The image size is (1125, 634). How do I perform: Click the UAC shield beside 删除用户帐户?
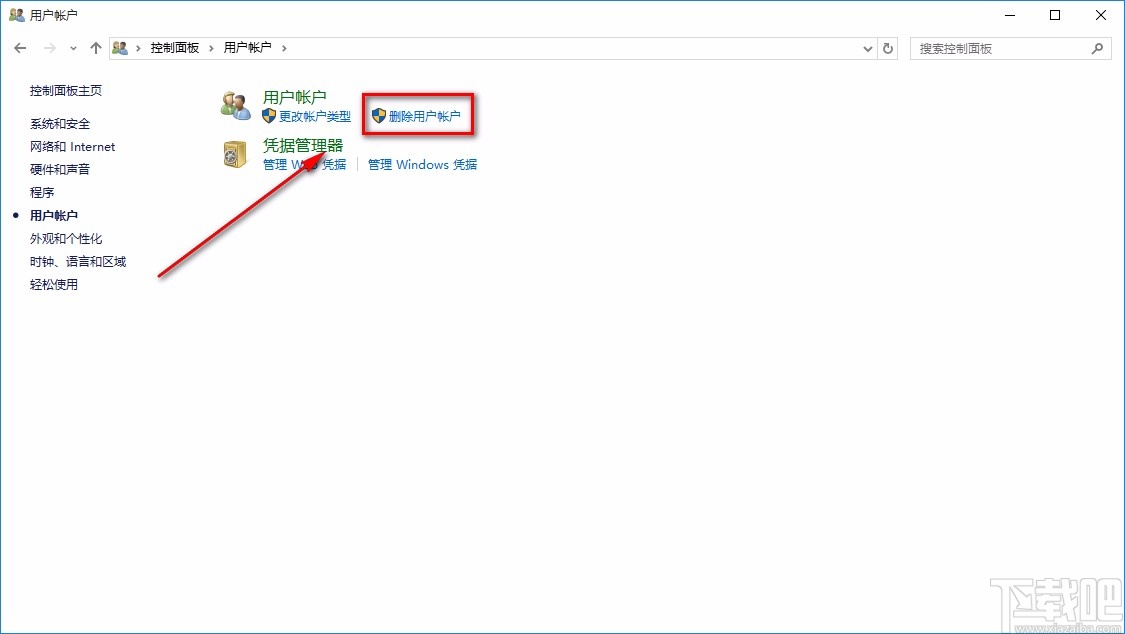click(x=378, y=115)
